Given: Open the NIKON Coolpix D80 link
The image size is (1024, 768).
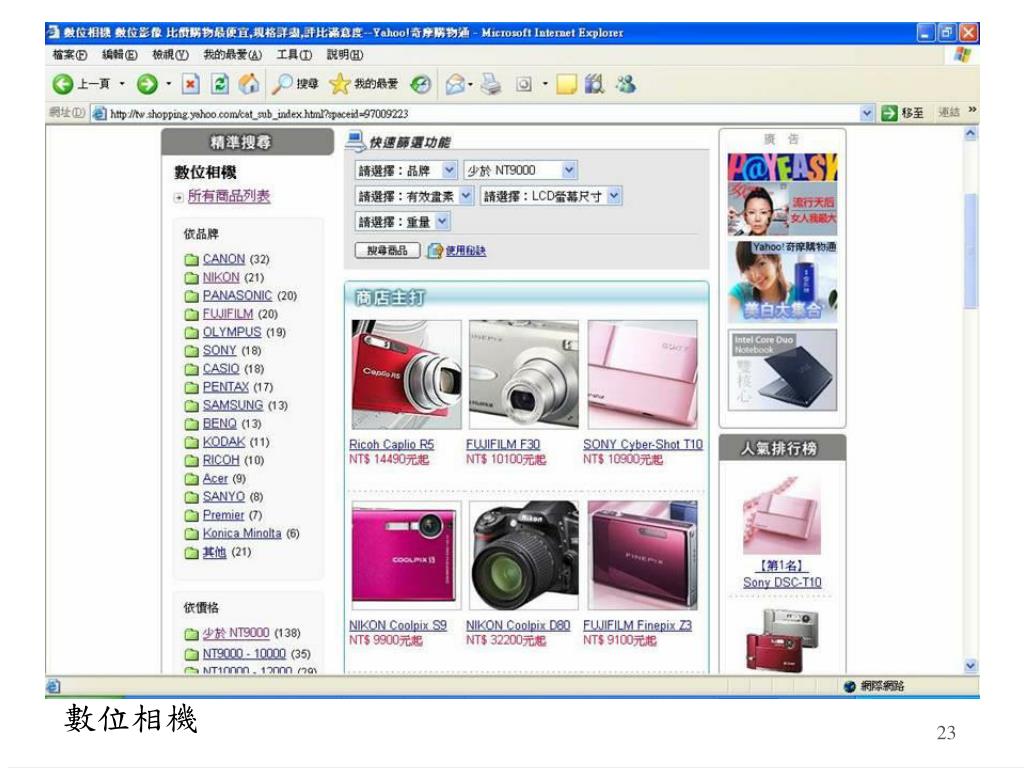Looking at the screenshot, I should click(x=518, y=625).
